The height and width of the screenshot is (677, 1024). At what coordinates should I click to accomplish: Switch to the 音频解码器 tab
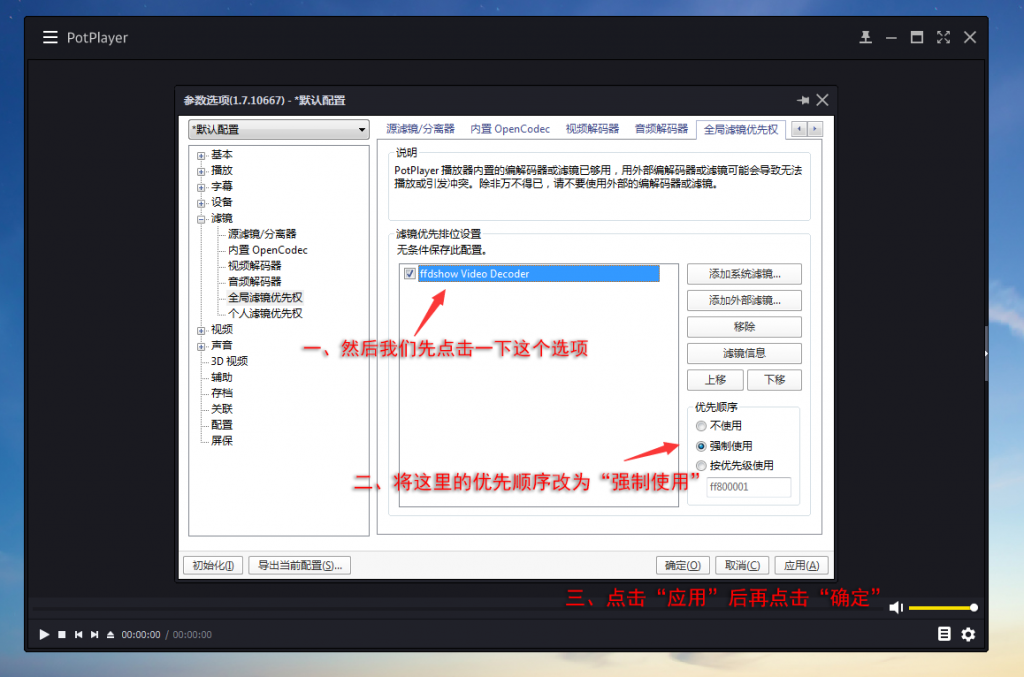661,129
